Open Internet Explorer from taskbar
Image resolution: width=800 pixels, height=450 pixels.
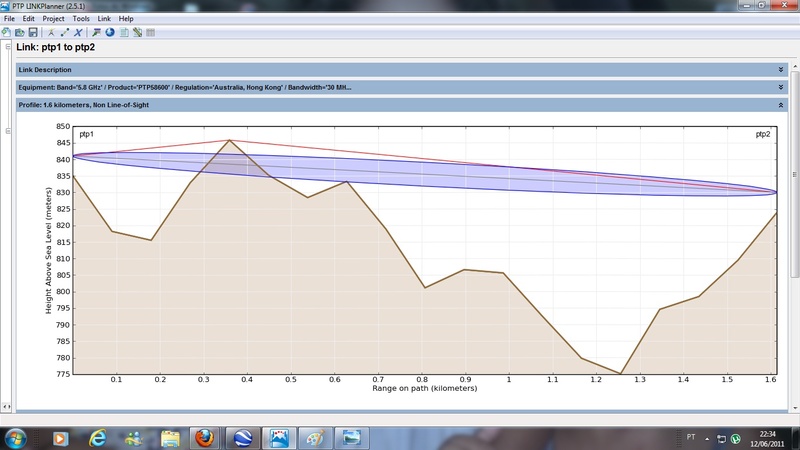click(97, 438)
